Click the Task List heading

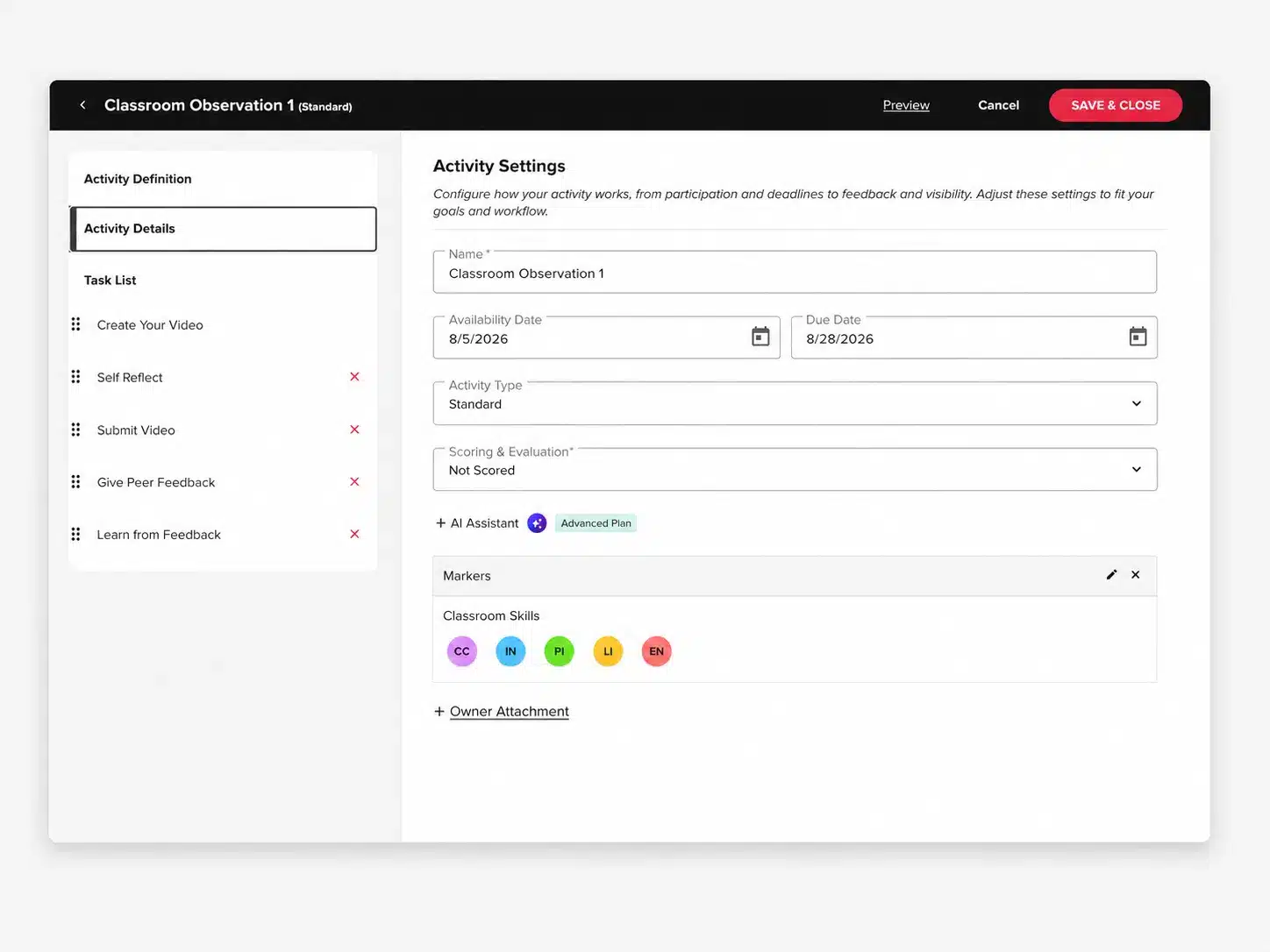[x=110, y=281]
